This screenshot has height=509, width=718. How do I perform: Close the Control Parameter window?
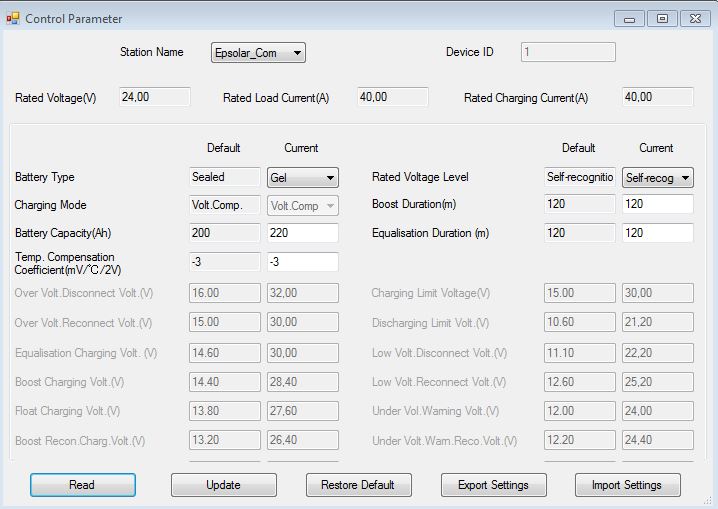pyautogui.click(x=694, y=19)
